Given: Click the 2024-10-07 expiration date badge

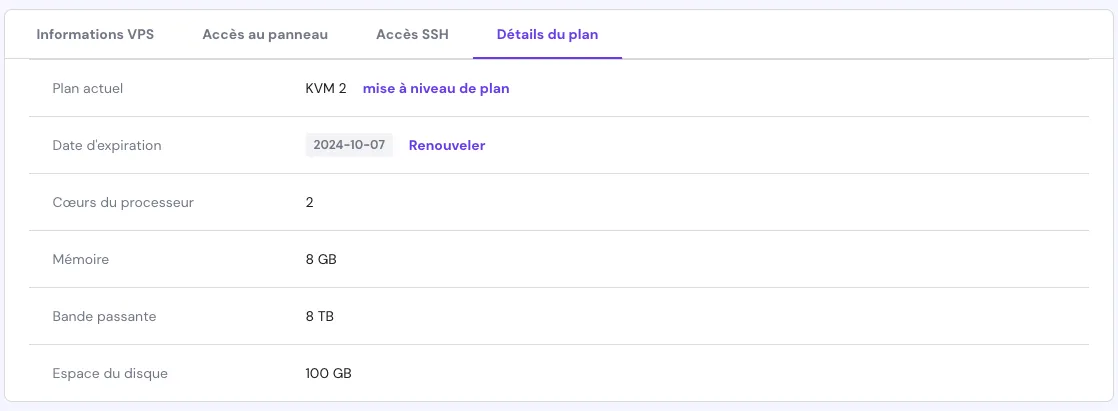Looking at the screenshot, I should pyautogui.click(x=349, y=145).
